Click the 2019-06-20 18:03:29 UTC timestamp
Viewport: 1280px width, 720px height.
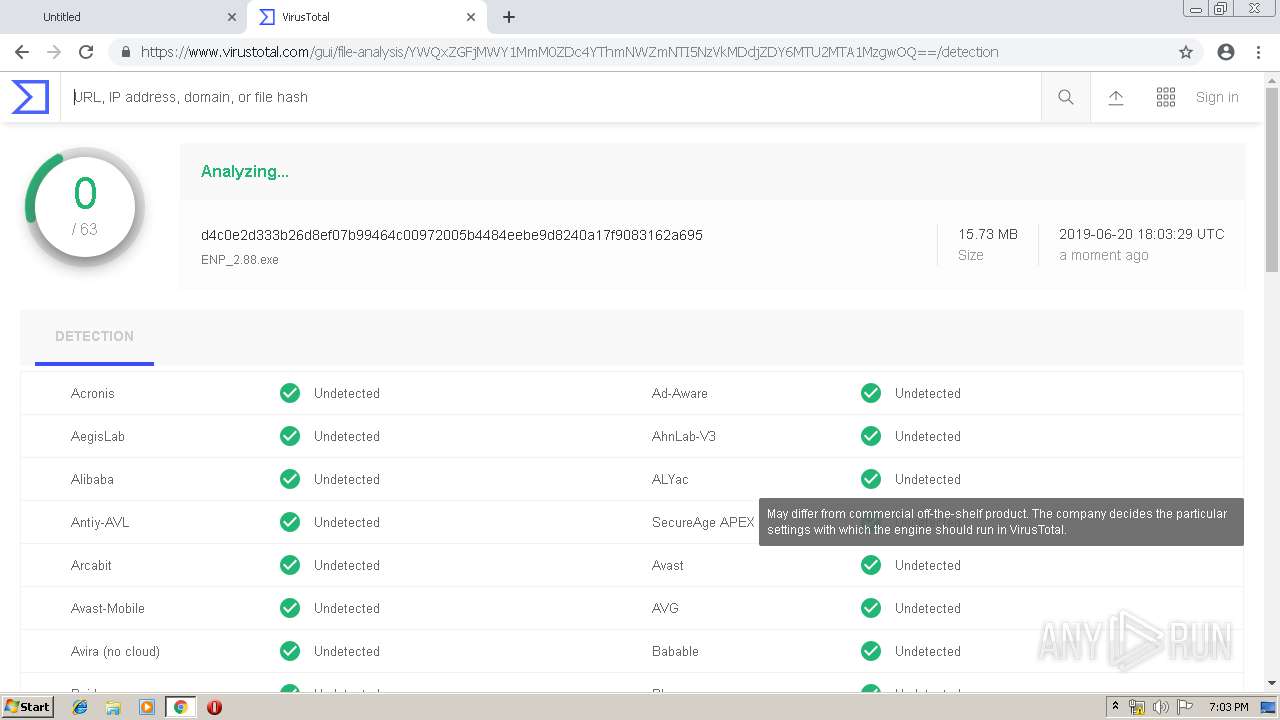coord(1141,234)
